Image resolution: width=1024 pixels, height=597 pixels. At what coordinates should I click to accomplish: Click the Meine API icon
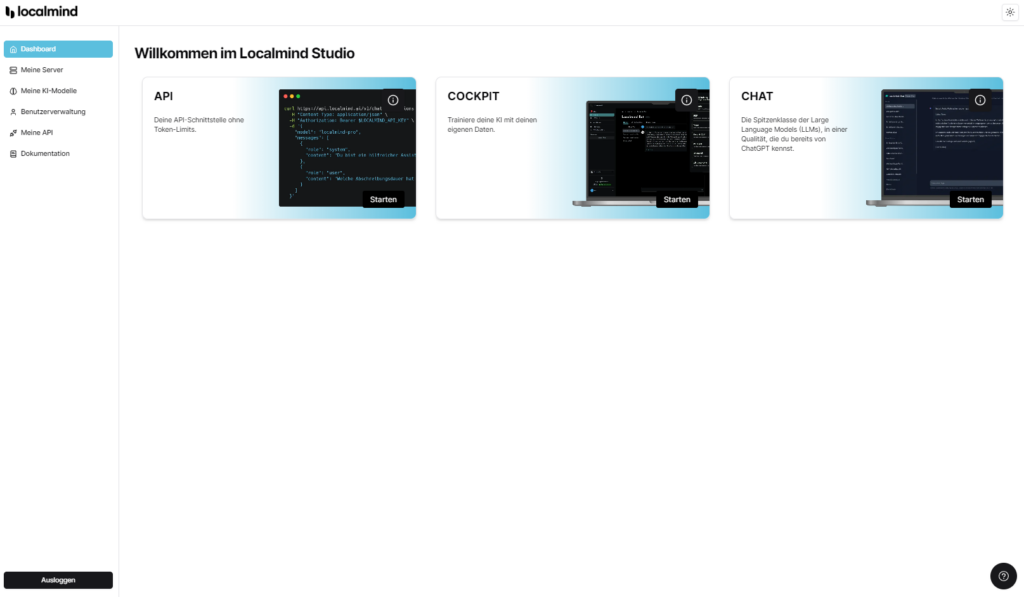click(13, 133)
